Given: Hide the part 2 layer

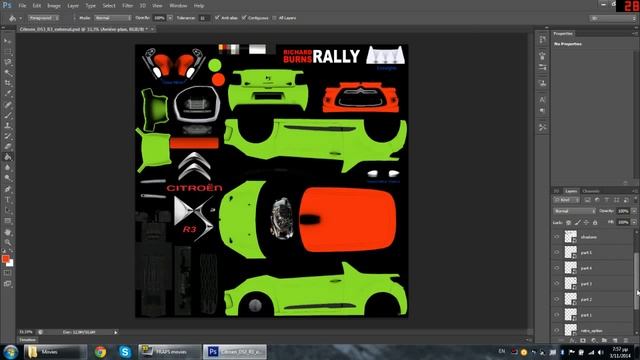Looking at the screenshot, I should pos(557,299).
